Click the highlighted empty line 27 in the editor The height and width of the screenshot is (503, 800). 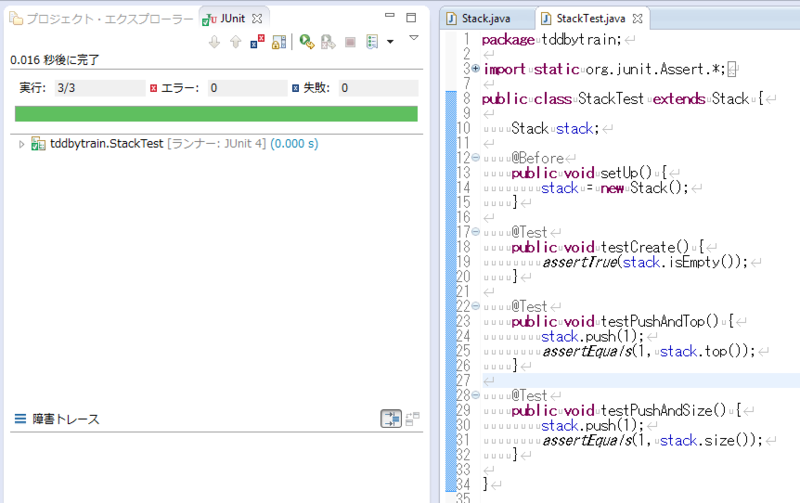641,381
